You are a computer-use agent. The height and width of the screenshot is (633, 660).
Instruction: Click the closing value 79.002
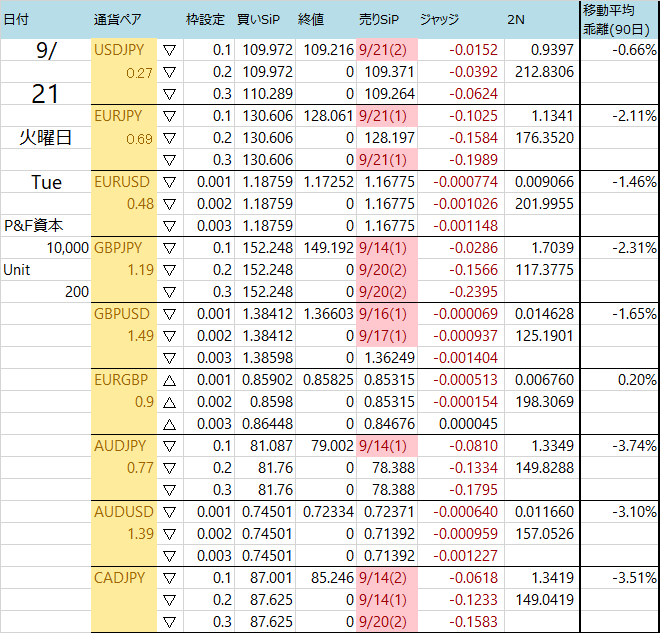click(x=333, y=446)
